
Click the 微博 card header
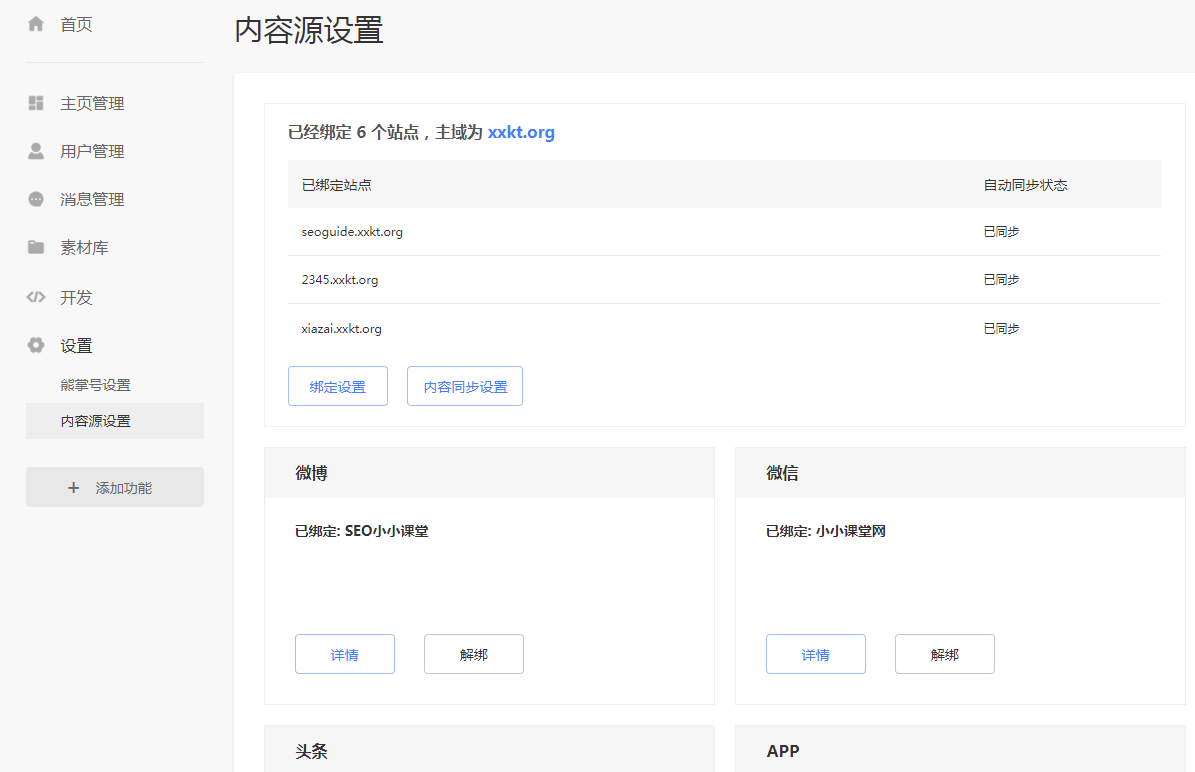[489, 472]
